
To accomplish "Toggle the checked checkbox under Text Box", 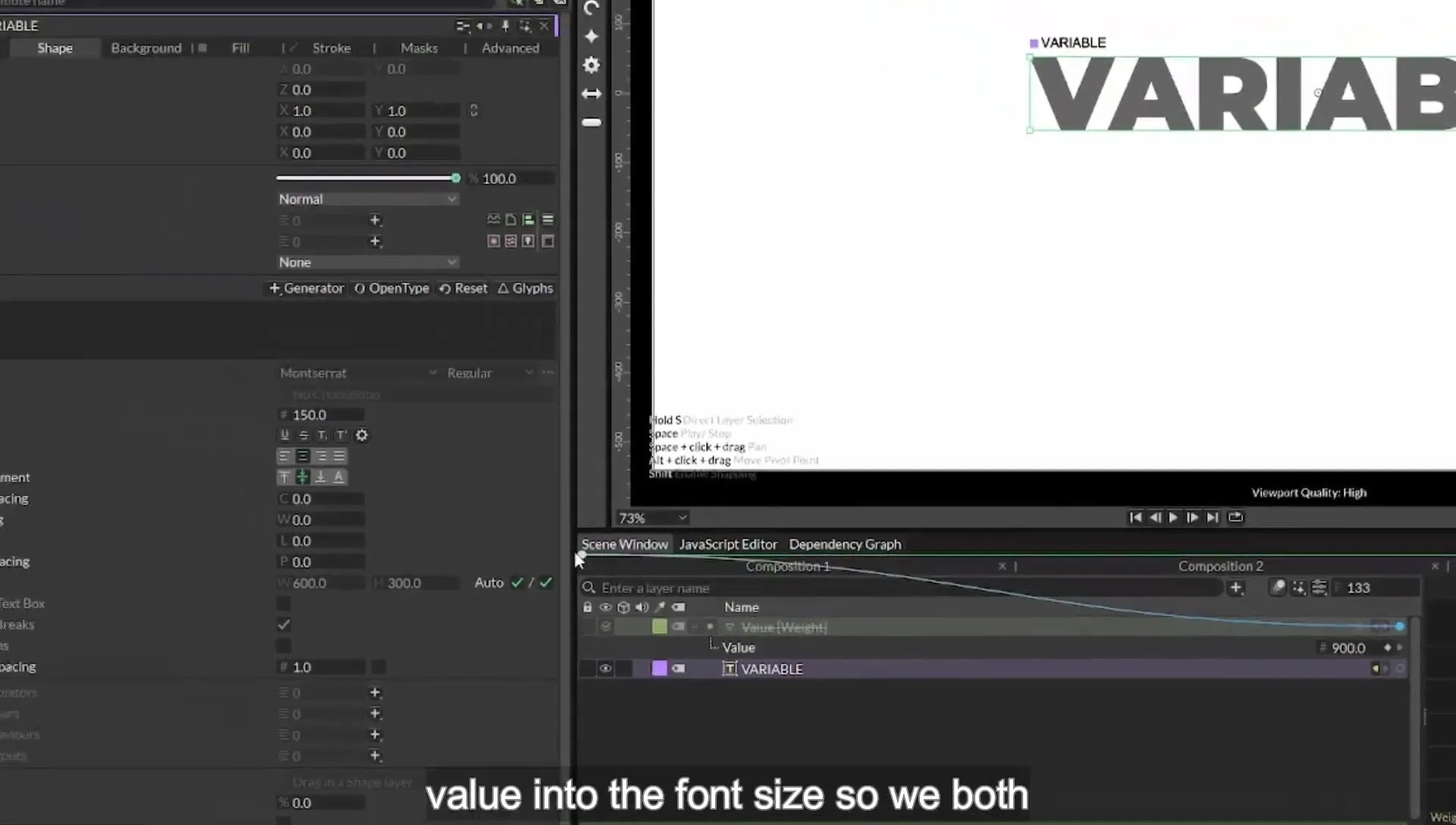I will click(284, 625).
